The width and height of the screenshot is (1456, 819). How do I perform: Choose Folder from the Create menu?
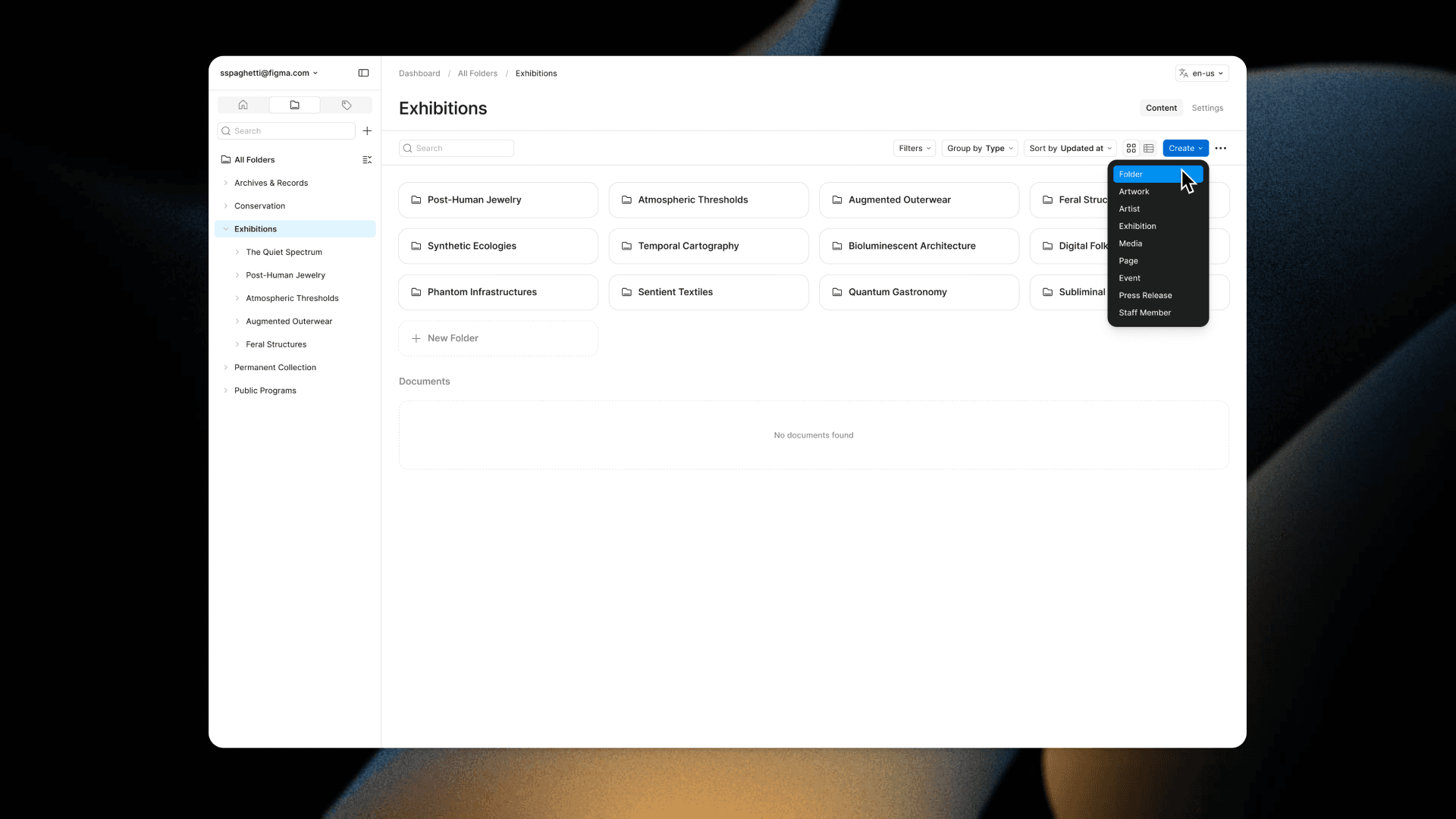[1158, 174]
